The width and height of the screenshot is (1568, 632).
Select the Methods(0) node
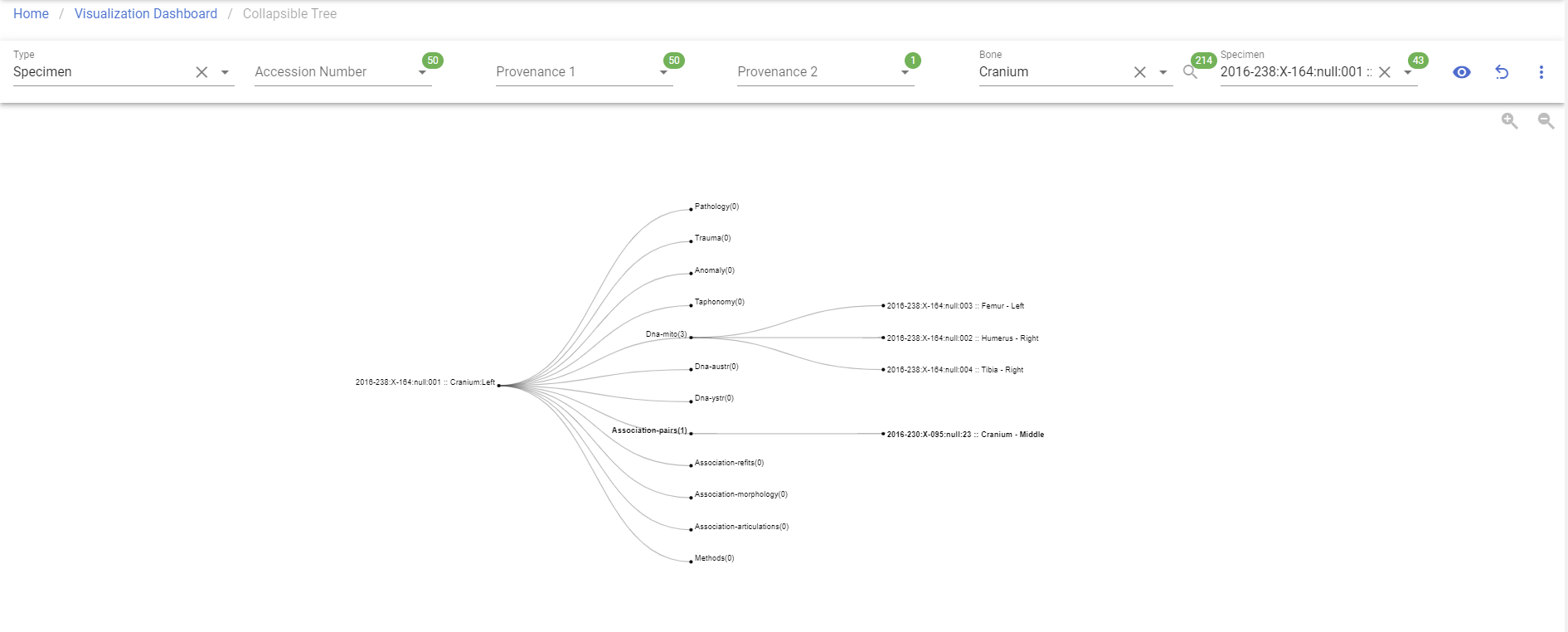[713, 558]
